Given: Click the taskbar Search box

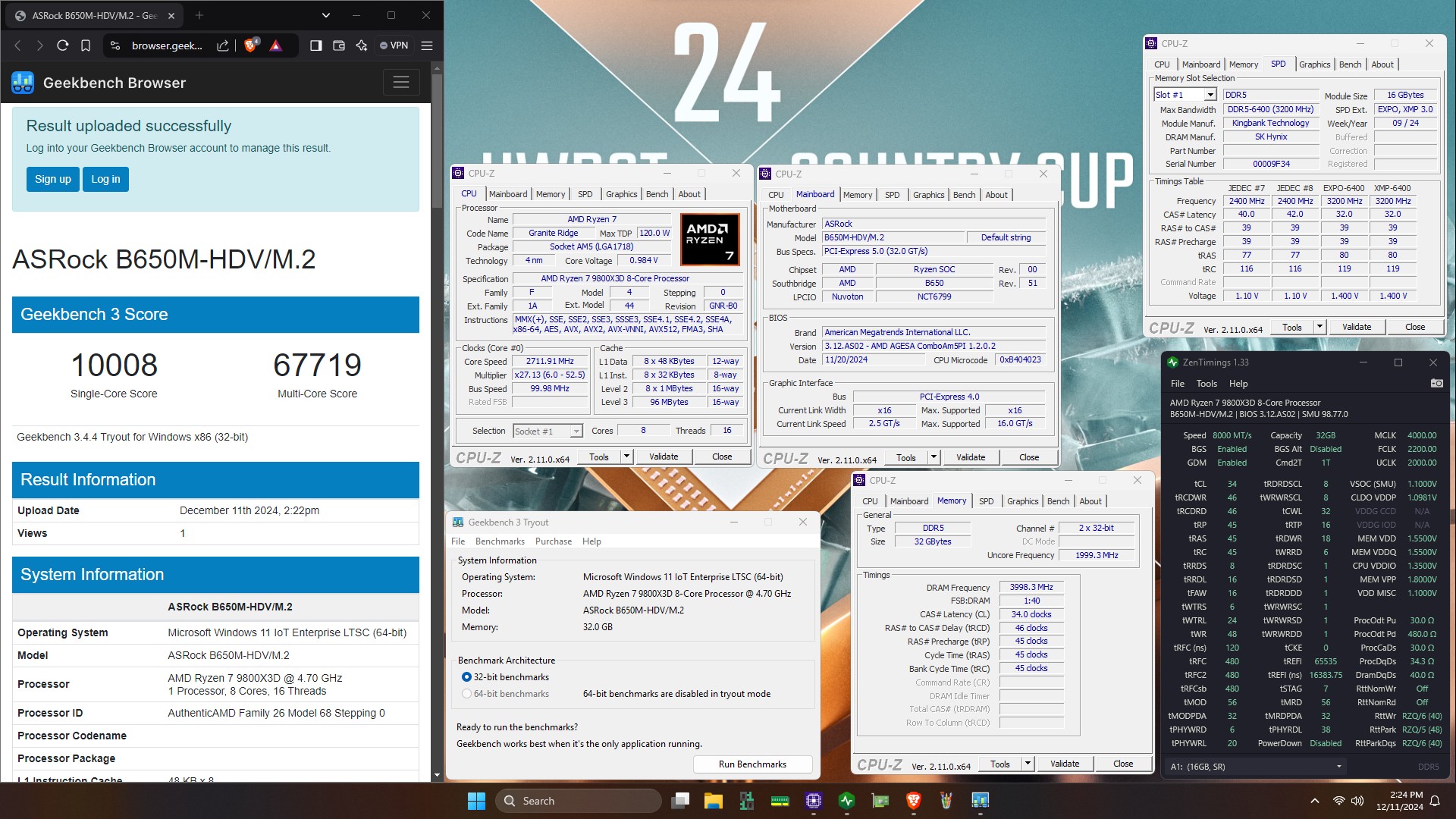Looking at the screenshot, I should click(x=578, y=801).
